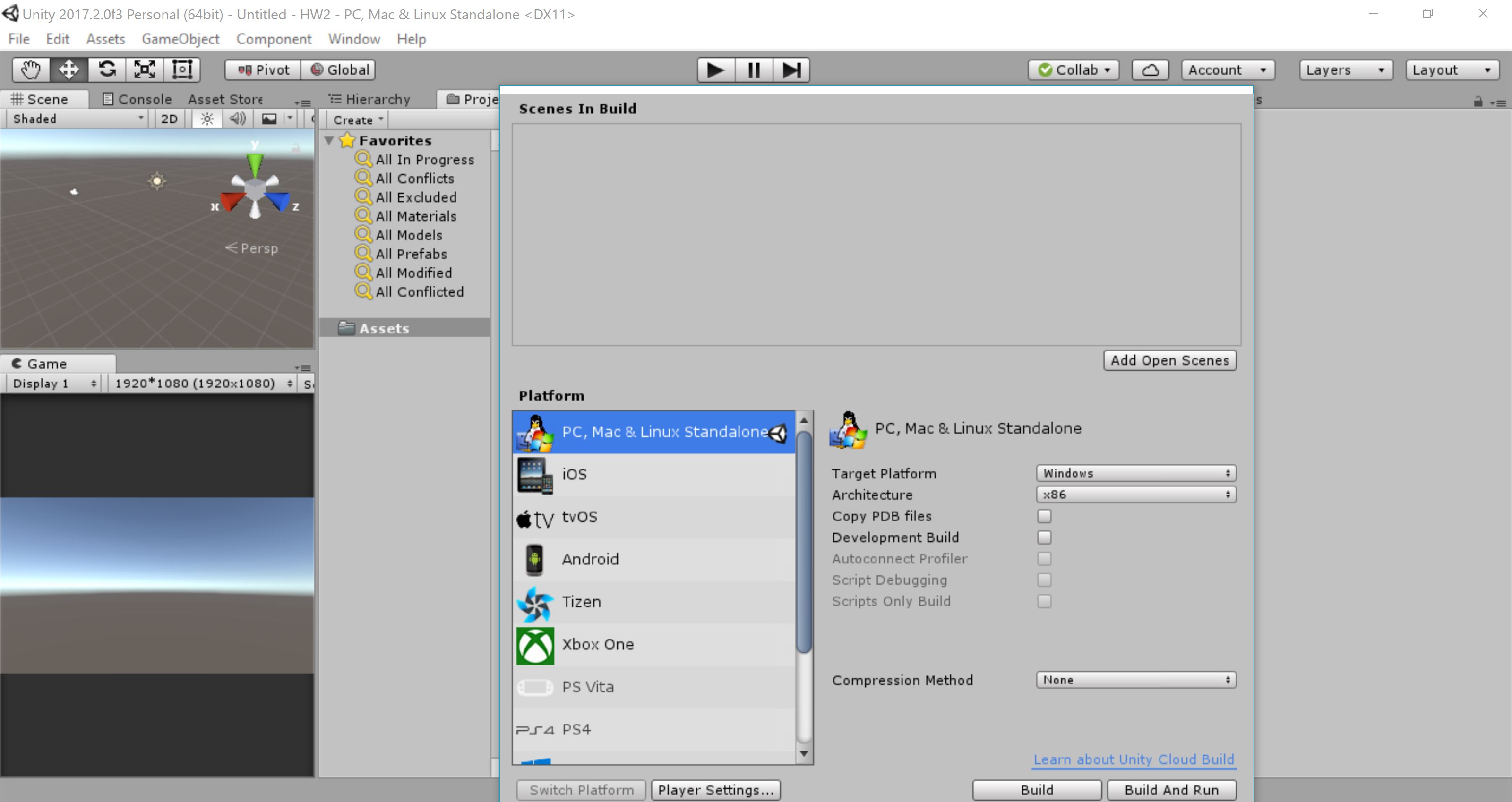Open Target Platform Windows dropdown
1512x802 pixels.
(x=1136, y=473)
